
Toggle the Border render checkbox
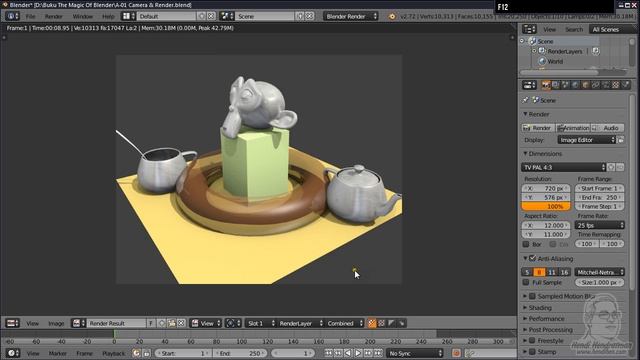[x=526, y=244]
